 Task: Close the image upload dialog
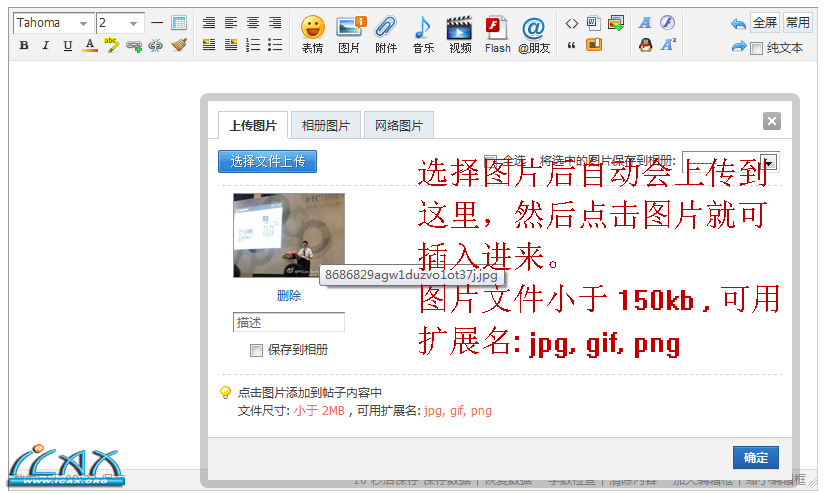pyautogui.click(x=771, y=121)
